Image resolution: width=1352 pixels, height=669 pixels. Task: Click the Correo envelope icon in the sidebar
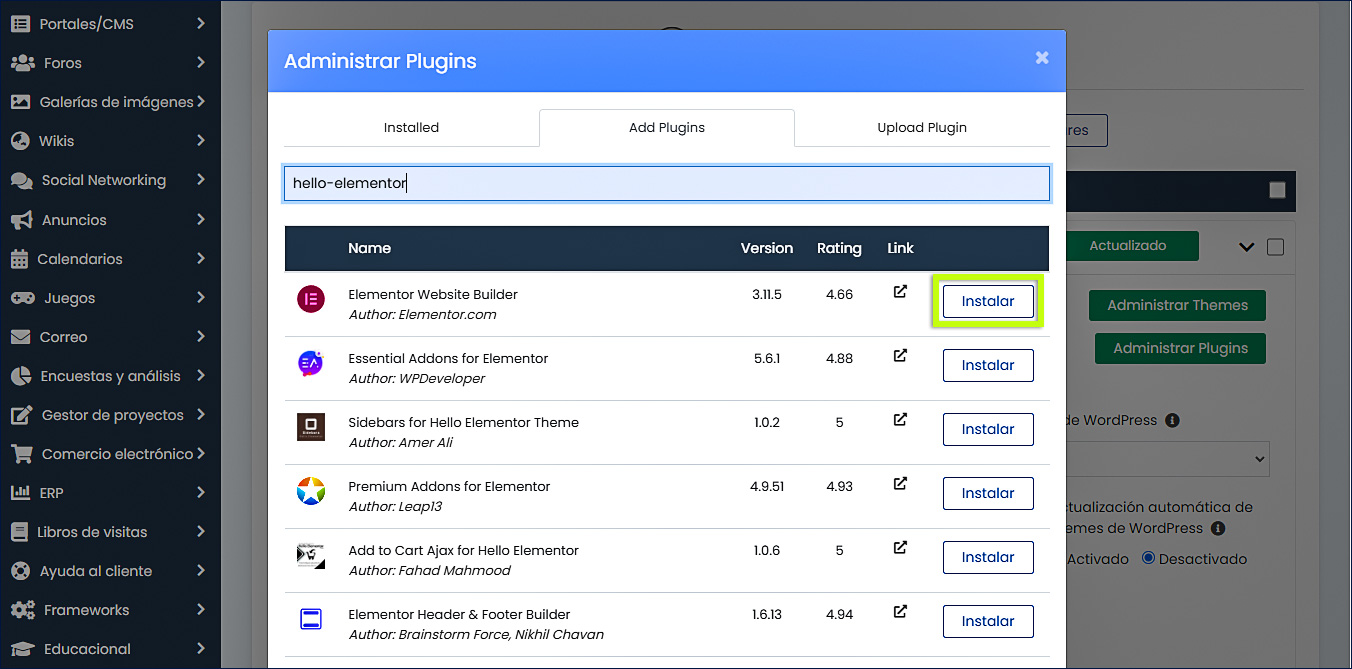pos(20,336)
